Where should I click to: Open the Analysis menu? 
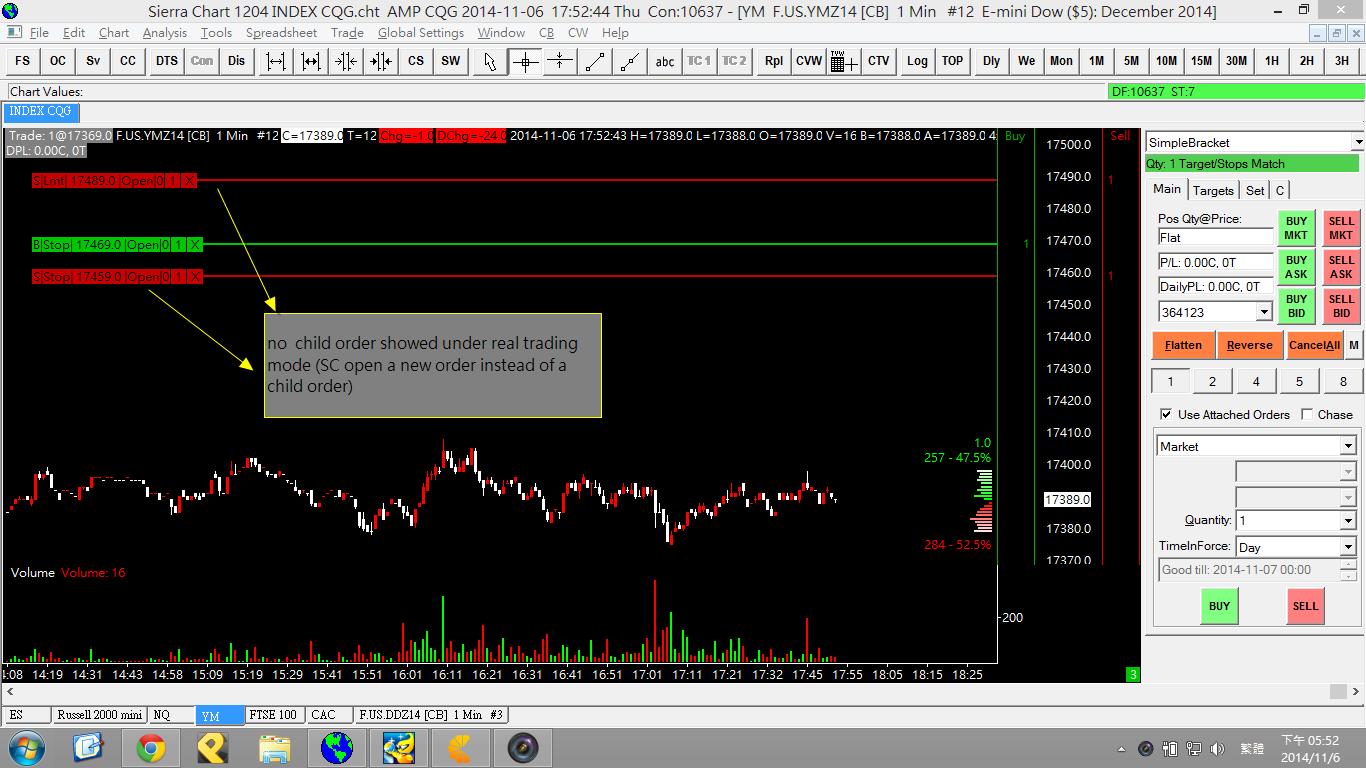click(x=164, y=33)
